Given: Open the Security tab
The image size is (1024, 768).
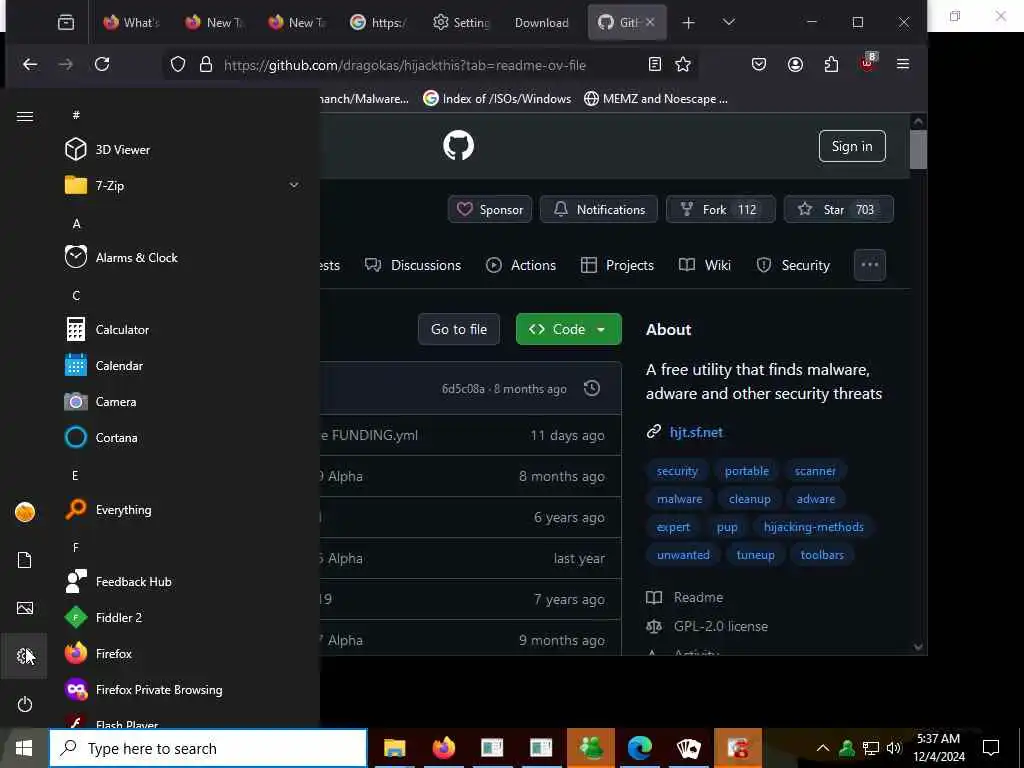Looking at the screenshot, I should tap(793, 265).
